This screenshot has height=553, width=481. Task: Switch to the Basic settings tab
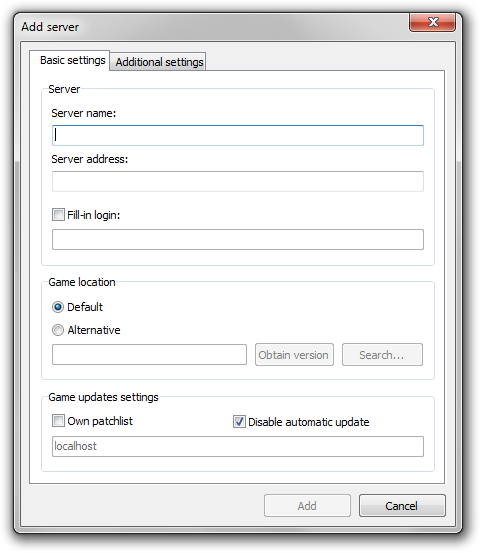70,60
